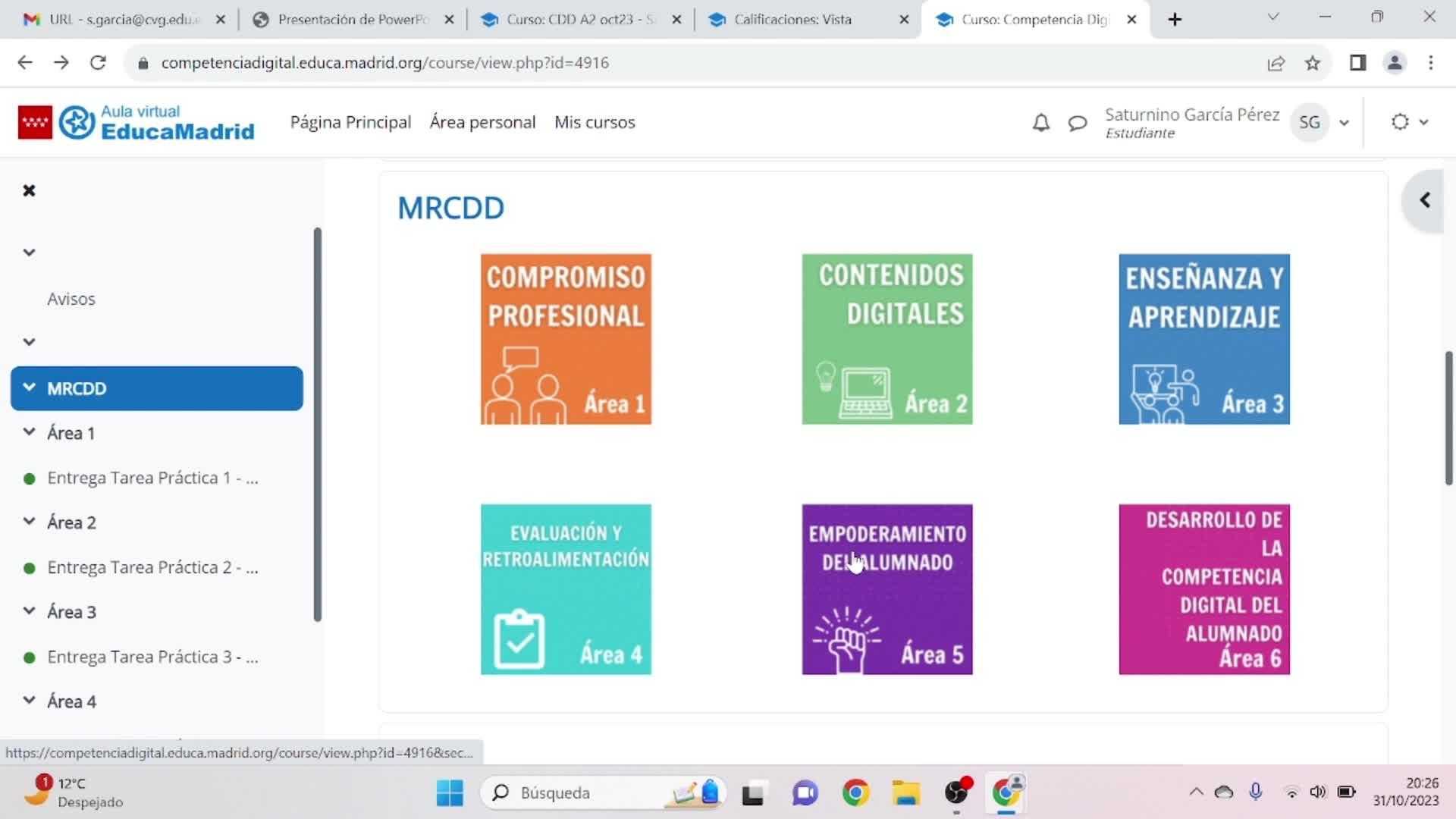
Task: Collapse the Área 1 section in index
Action: pos(29,432)
